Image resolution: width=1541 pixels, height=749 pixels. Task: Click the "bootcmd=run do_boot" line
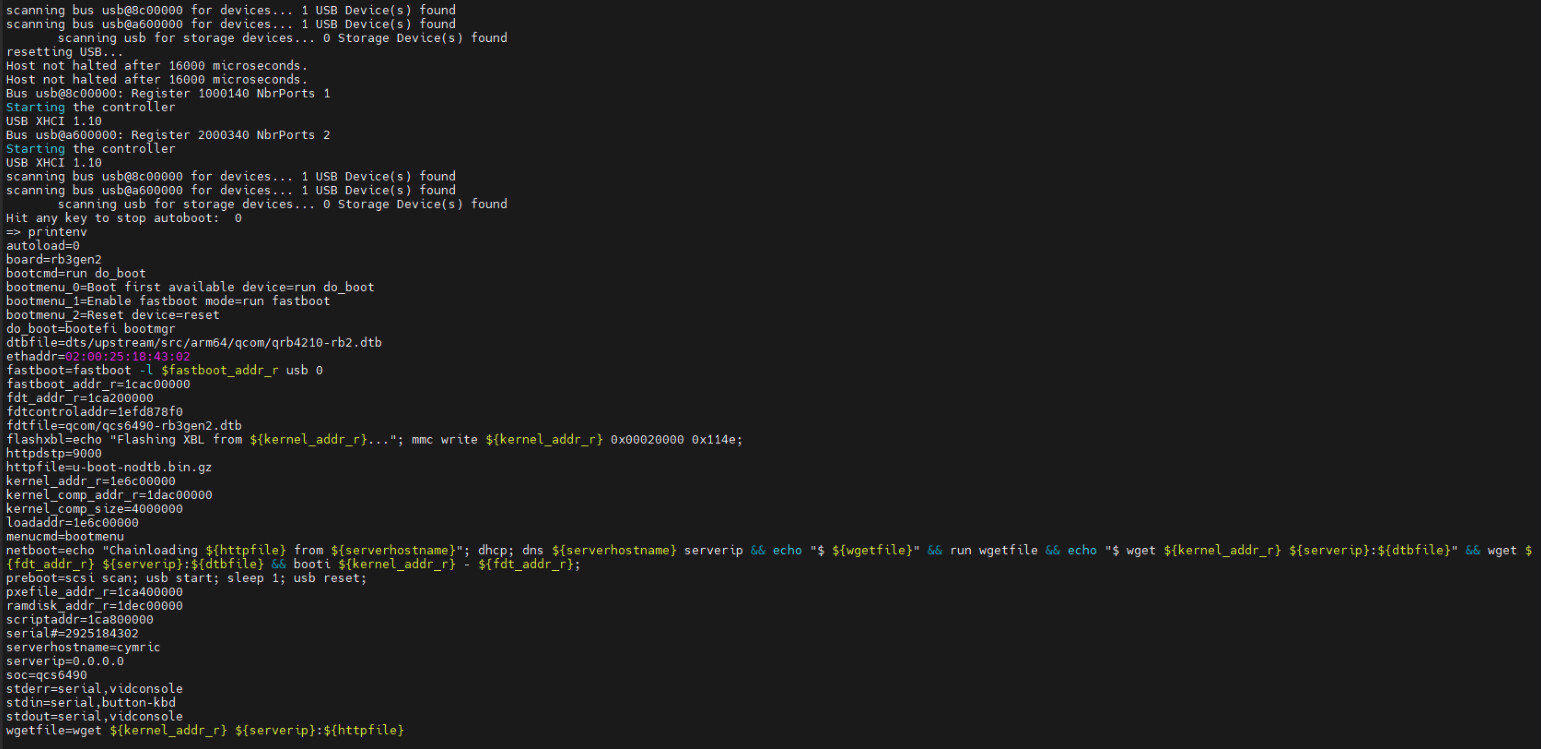click(x=76, y=273)
